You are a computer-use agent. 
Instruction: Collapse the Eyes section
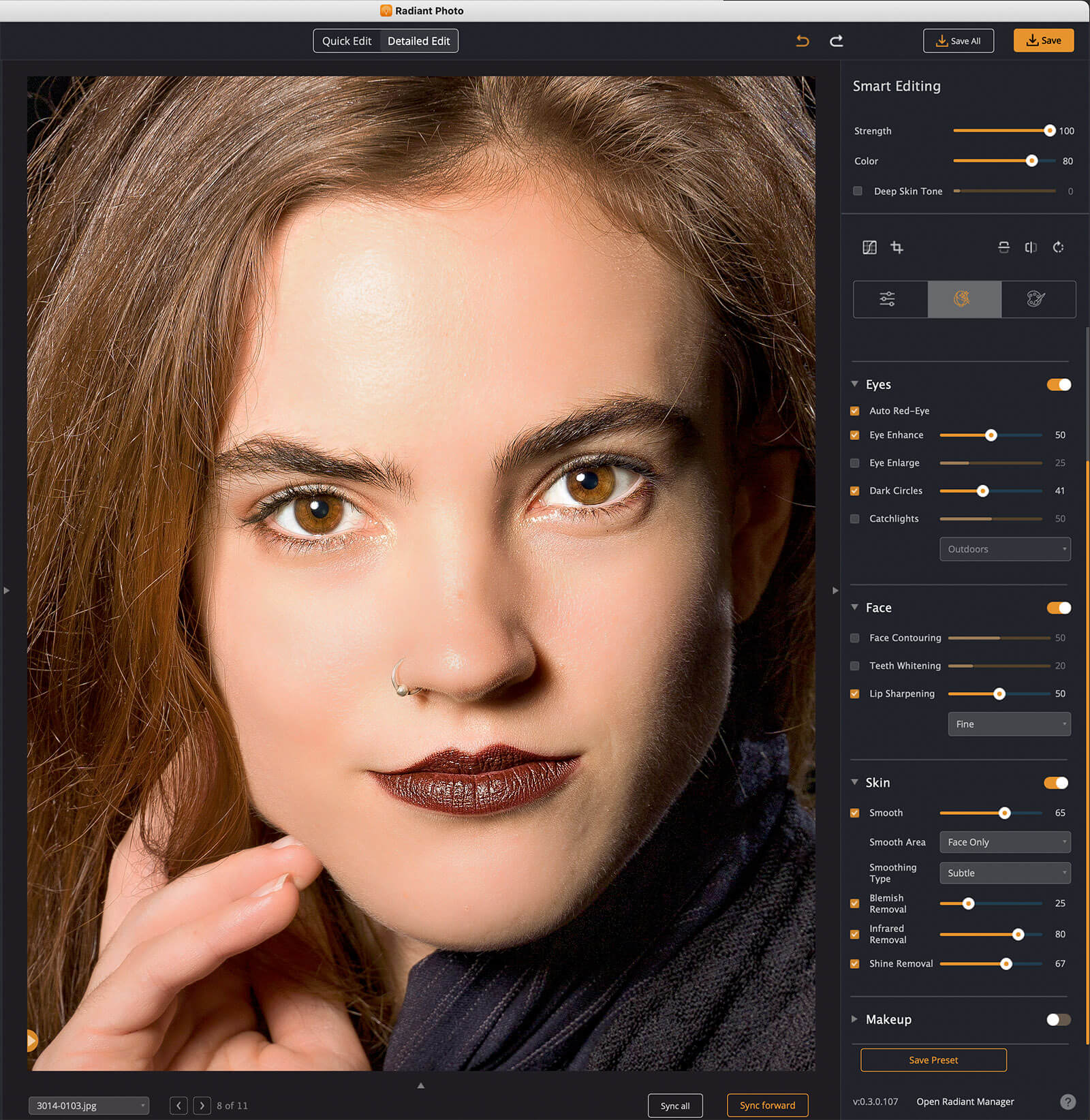pos(855,384)
